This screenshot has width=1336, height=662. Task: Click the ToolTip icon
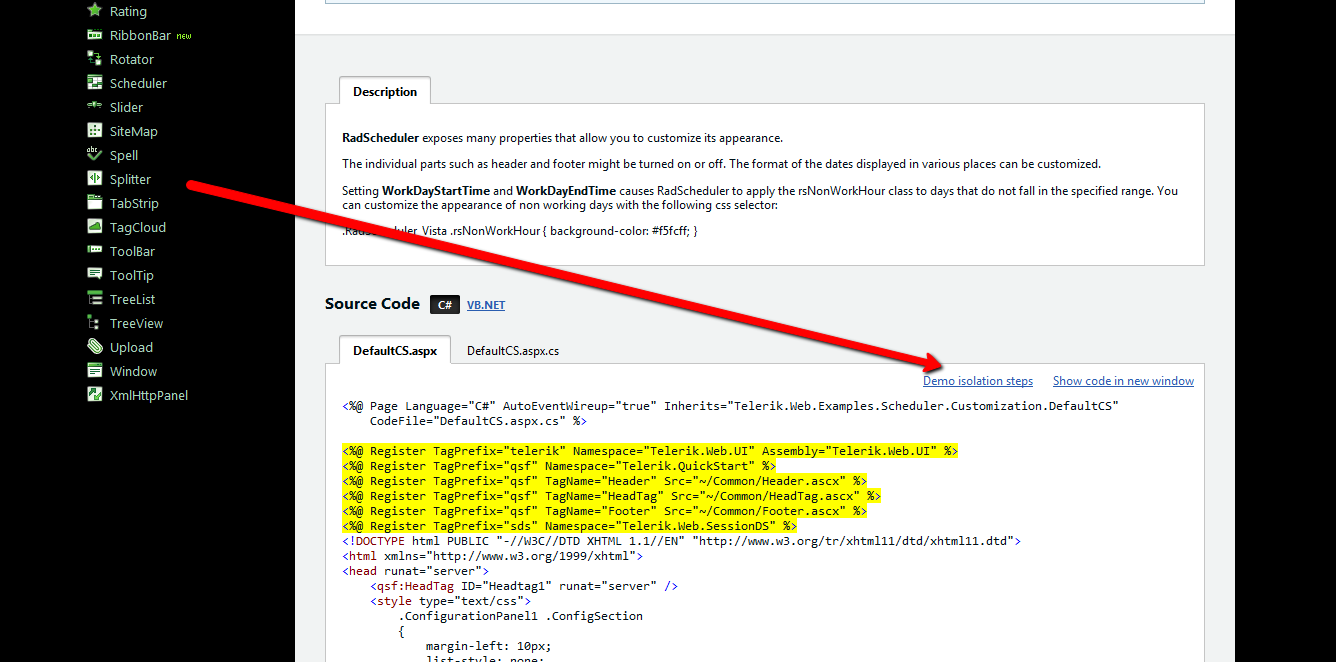[95, 275]
